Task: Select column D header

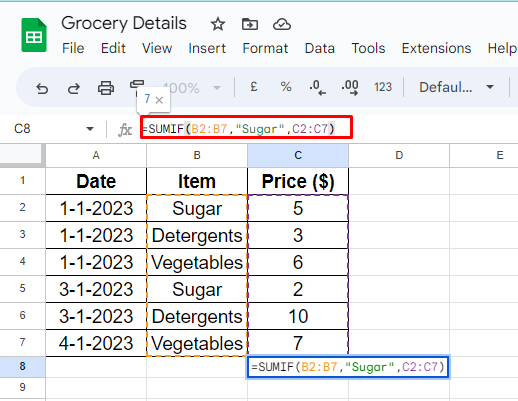Action: tap(399, 155)
